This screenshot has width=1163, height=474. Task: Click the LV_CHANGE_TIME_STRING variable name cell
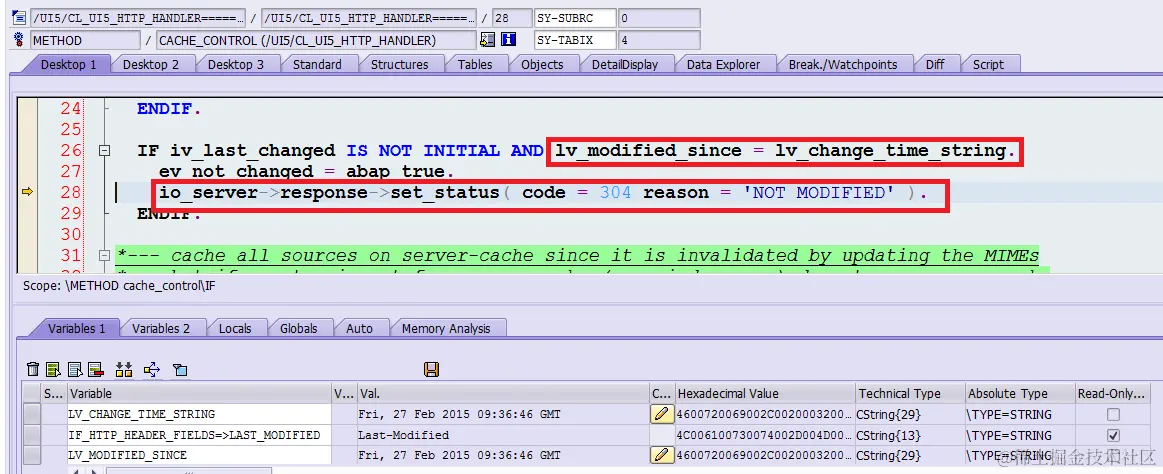199,414
